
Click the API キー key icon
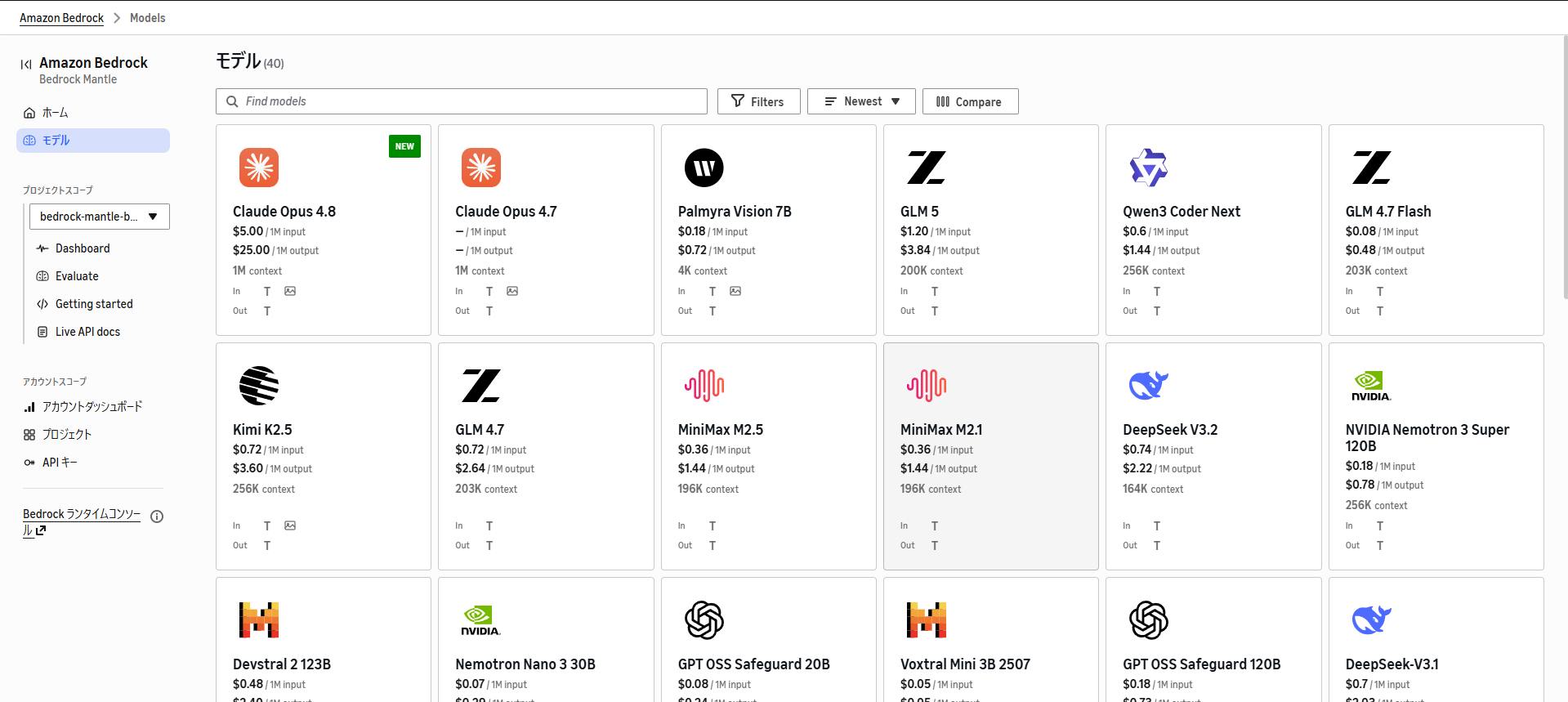pyautogui.click(x=29, y=463)
